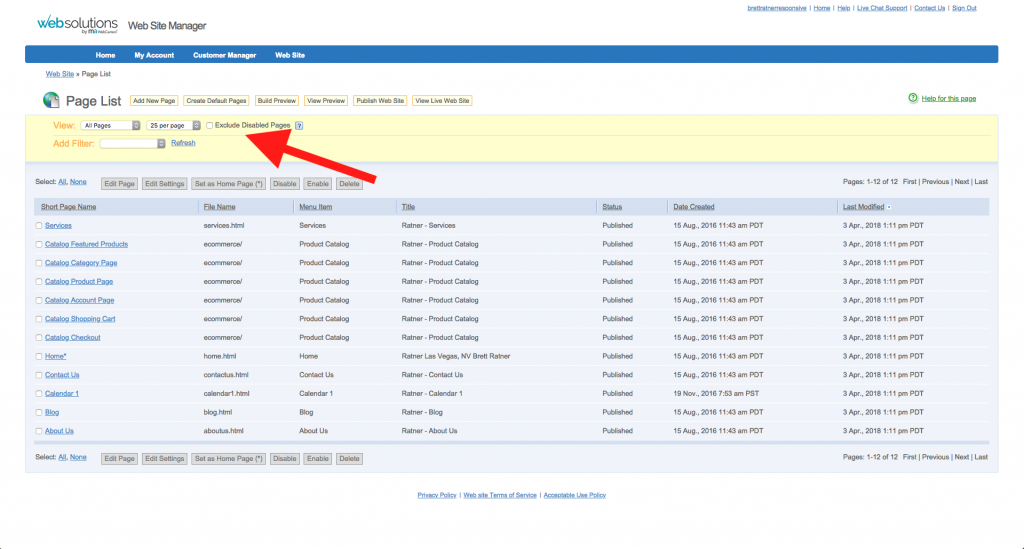Click the Last Modified sort arrow indicator
This screenshot has height=549, width=1024.
[889, 207]
